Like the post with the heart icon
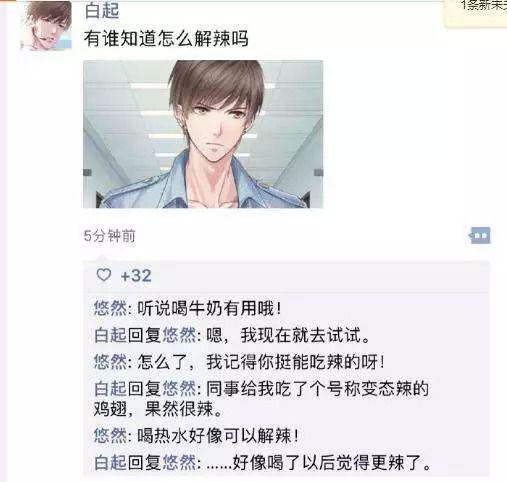The image size is (507, 482). click(103, 275)
